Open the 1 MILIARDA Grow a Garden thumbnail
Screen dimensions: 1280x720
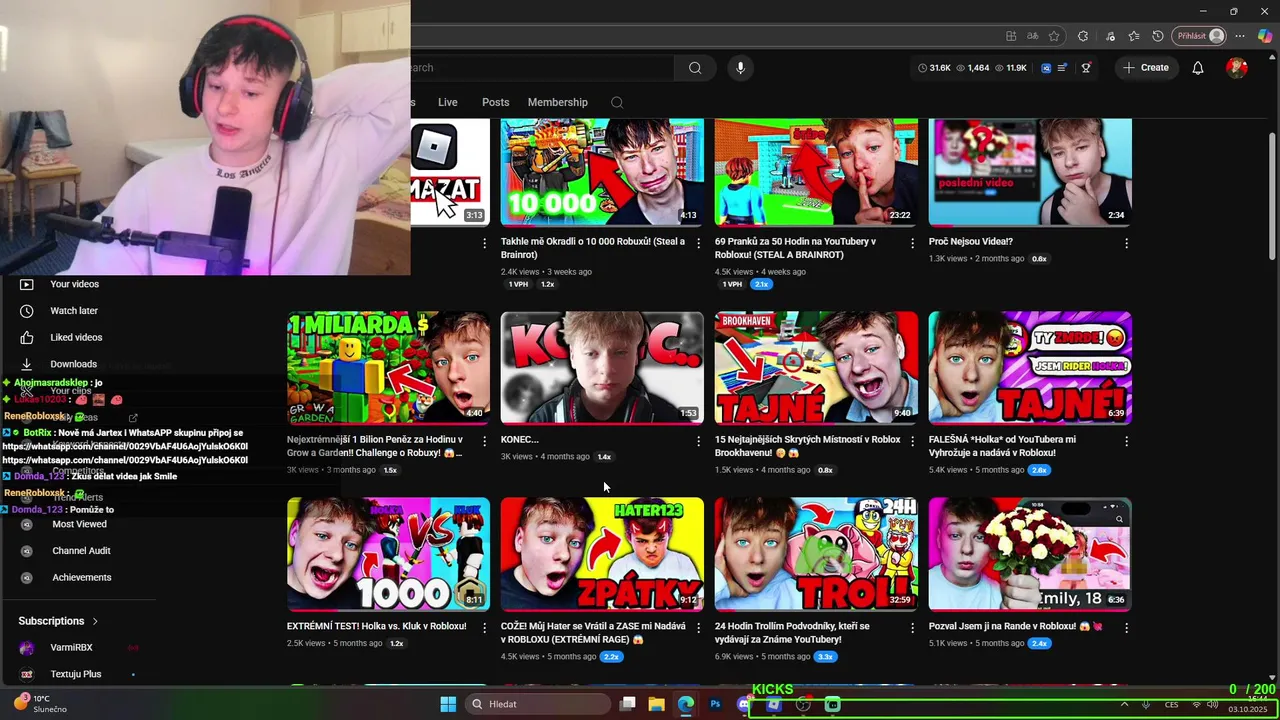pos(388,368)
